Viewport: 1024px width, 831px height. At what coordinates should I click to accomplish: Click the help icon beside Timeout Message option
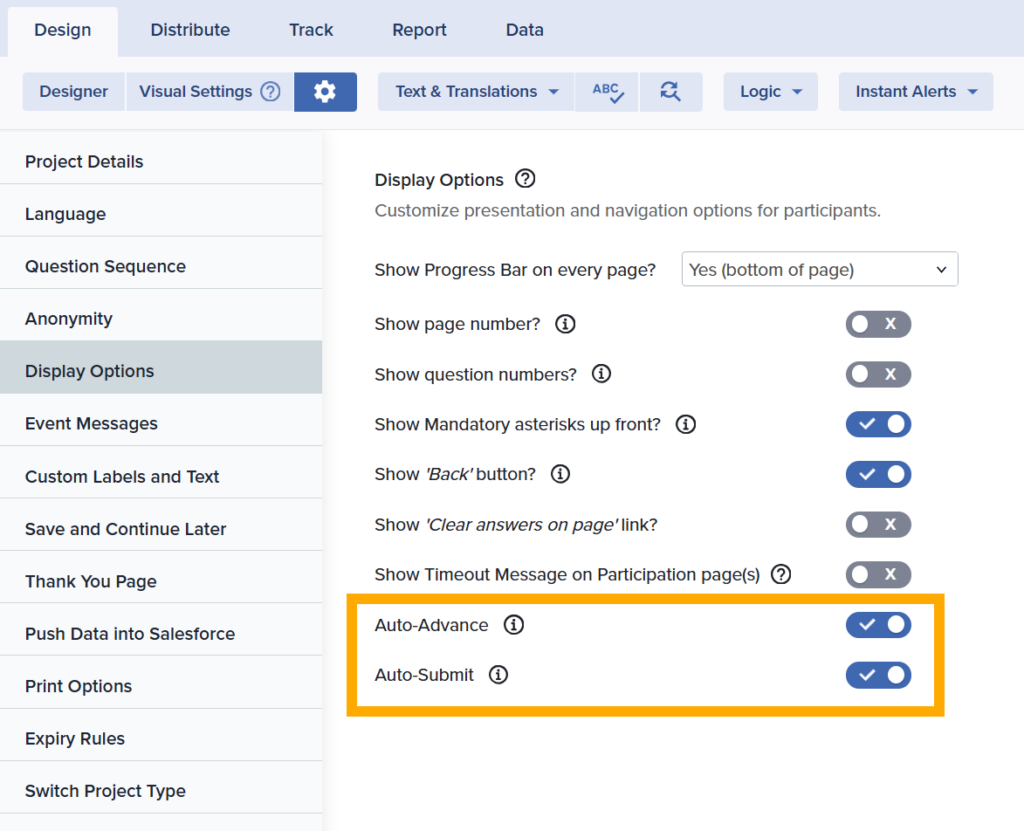pyautogui.click(x=781, y=574)
